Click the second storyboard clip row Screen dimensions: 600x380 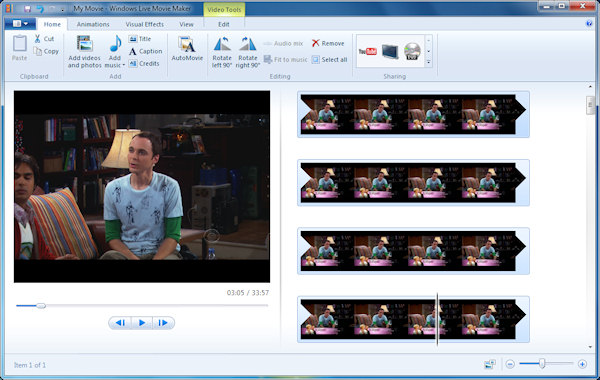coord(413,183)
